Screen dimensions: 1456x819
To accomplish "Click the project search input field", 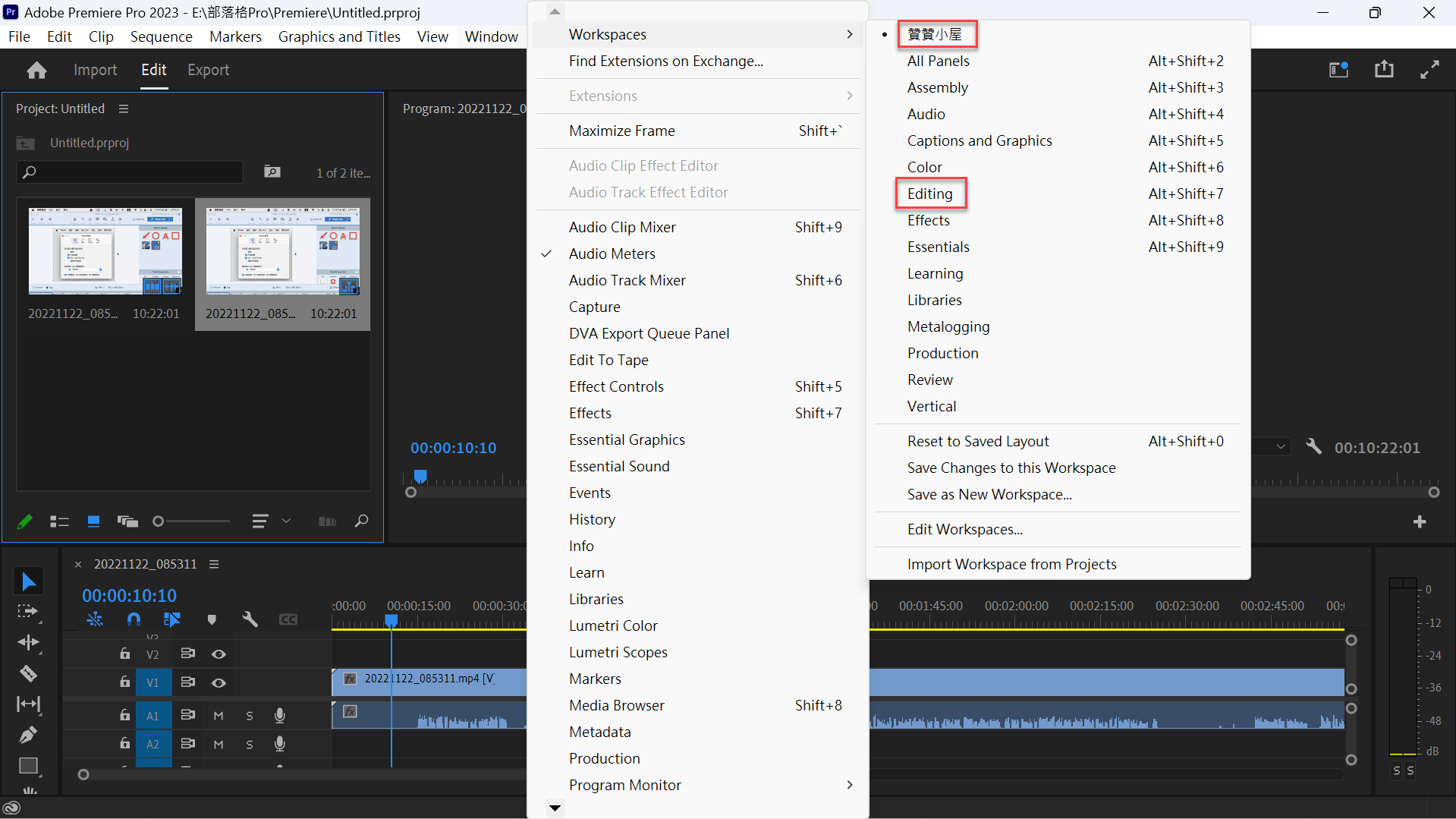I will (130, 172).
